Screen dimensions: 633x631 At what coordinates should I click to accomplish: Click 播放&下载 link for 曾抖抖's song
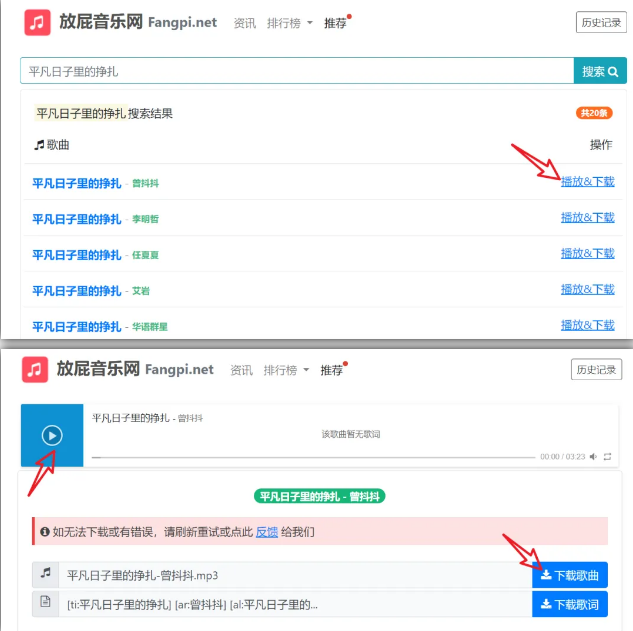[x=587, y=182]
